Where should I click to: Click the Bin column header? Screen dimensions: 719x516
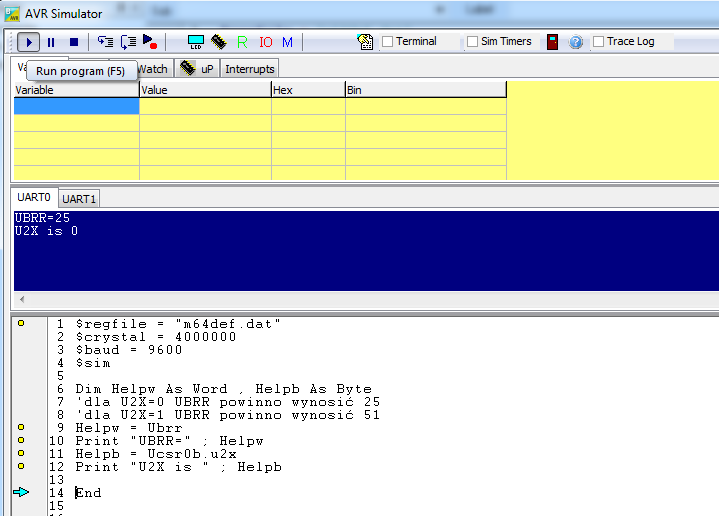coord(426,90)
